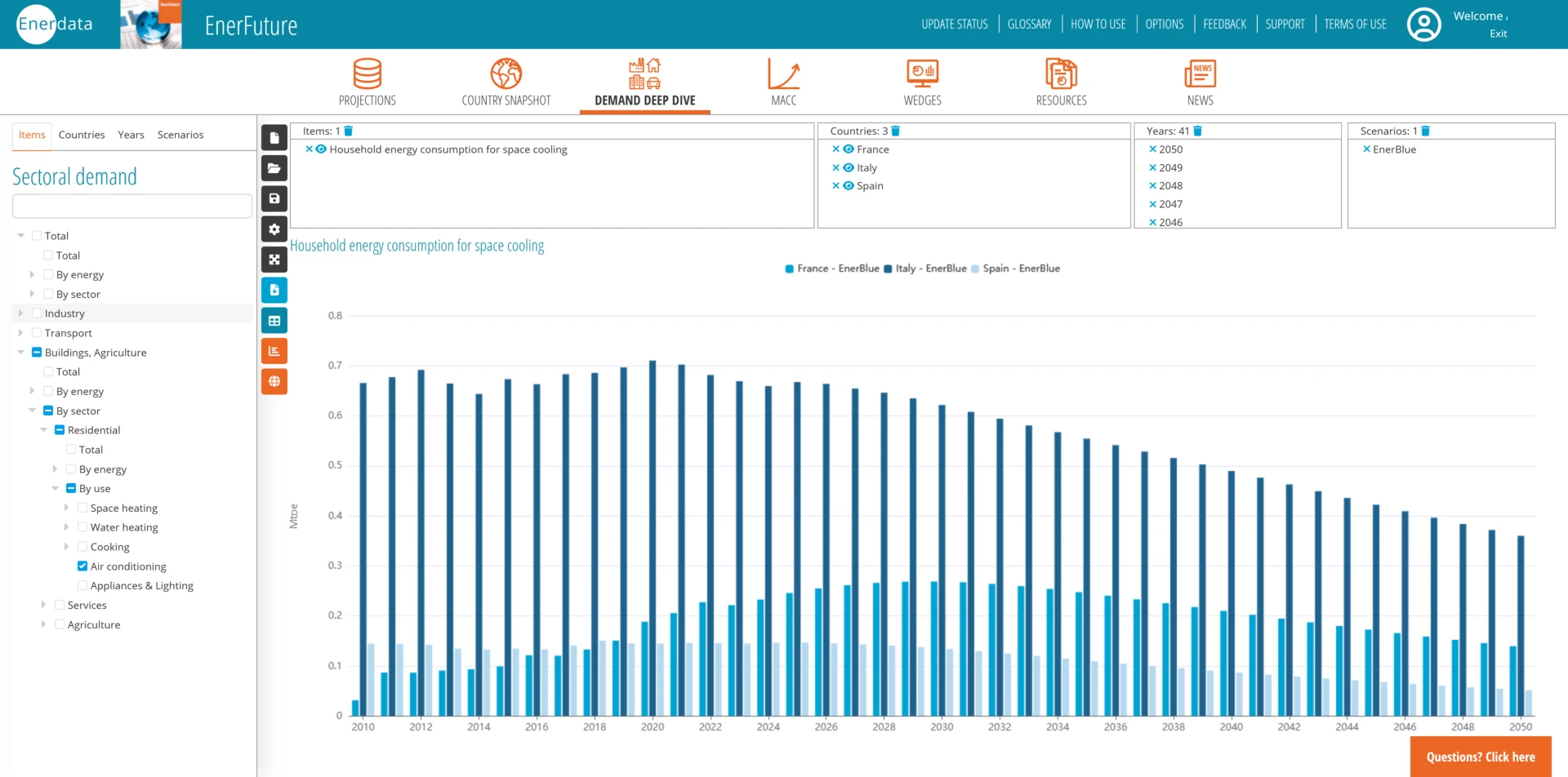1568x777 pixels.
Task: Click the Exit link
Action: 1498,33
